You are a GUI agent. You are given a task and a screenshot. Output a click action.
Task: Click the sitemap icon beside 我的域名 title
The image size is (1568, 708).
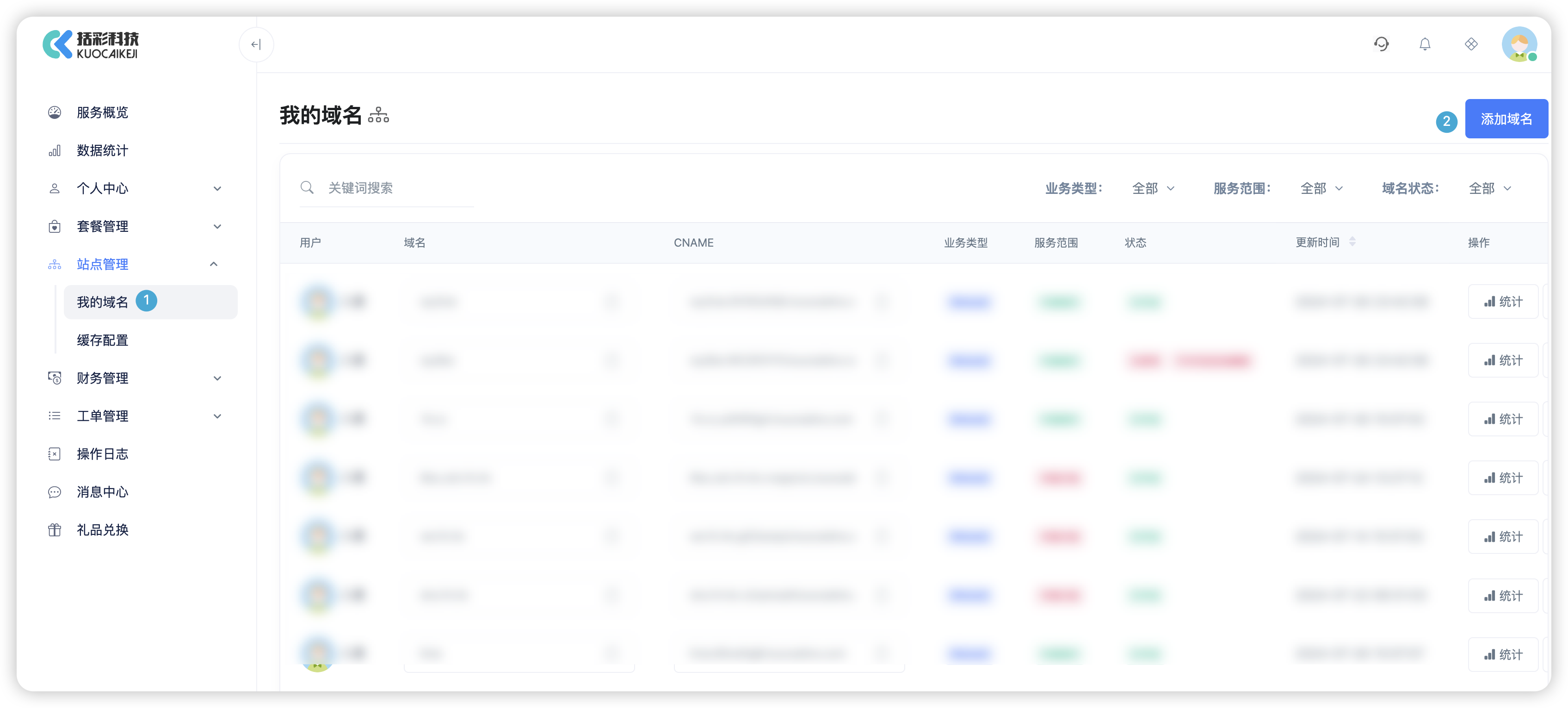[378, 115]
